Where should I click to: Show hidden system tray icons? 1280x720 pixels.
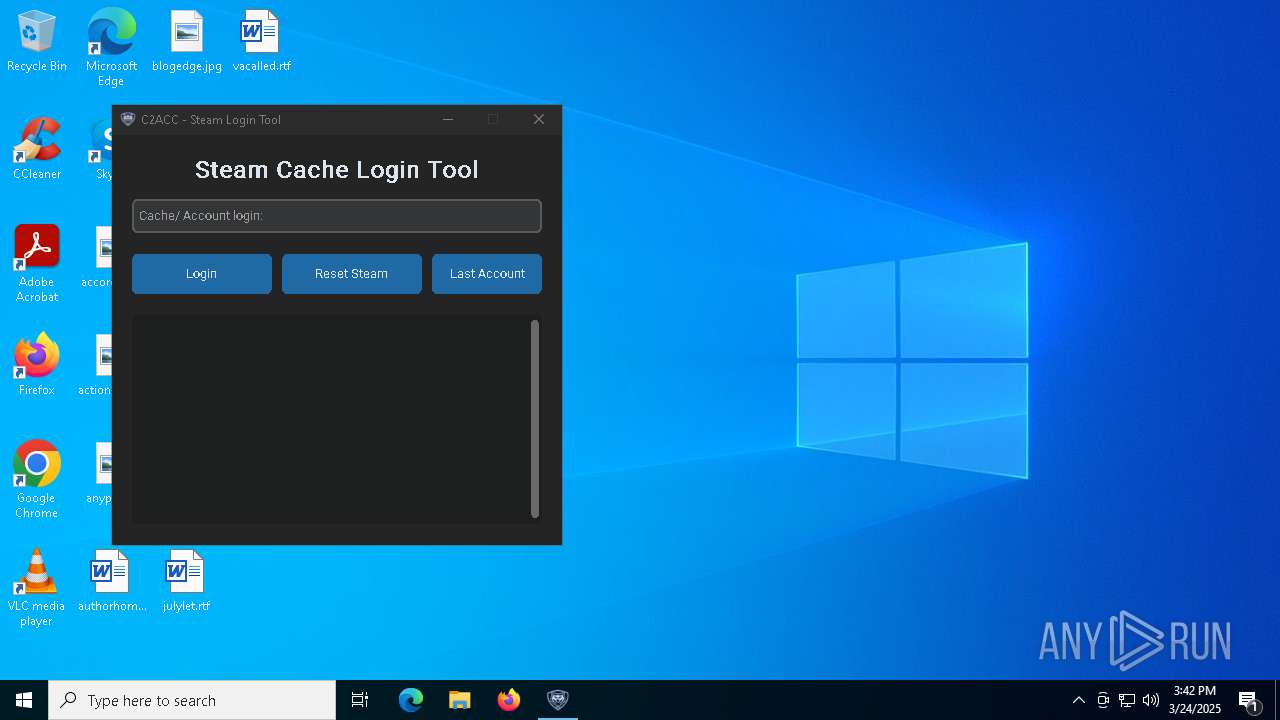1078,700
